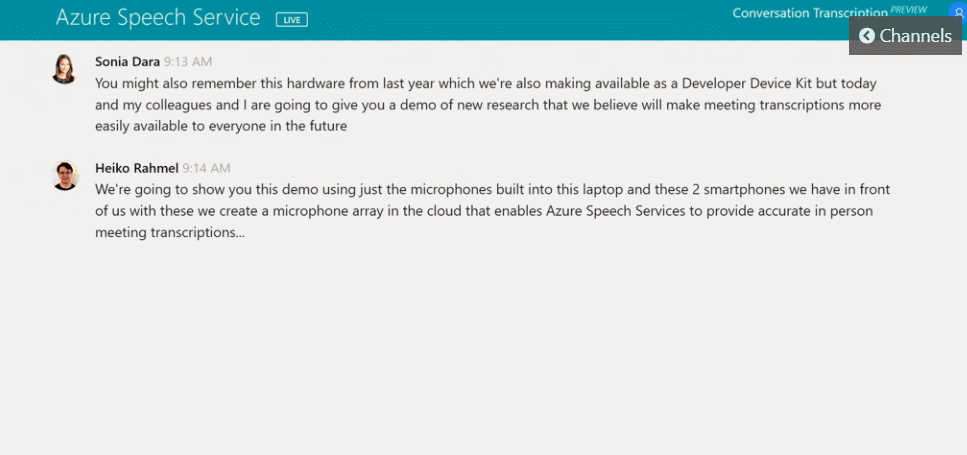Open Heiko Rahmel's avatar photo
This screenshot has height=455, width=967.
65,176
